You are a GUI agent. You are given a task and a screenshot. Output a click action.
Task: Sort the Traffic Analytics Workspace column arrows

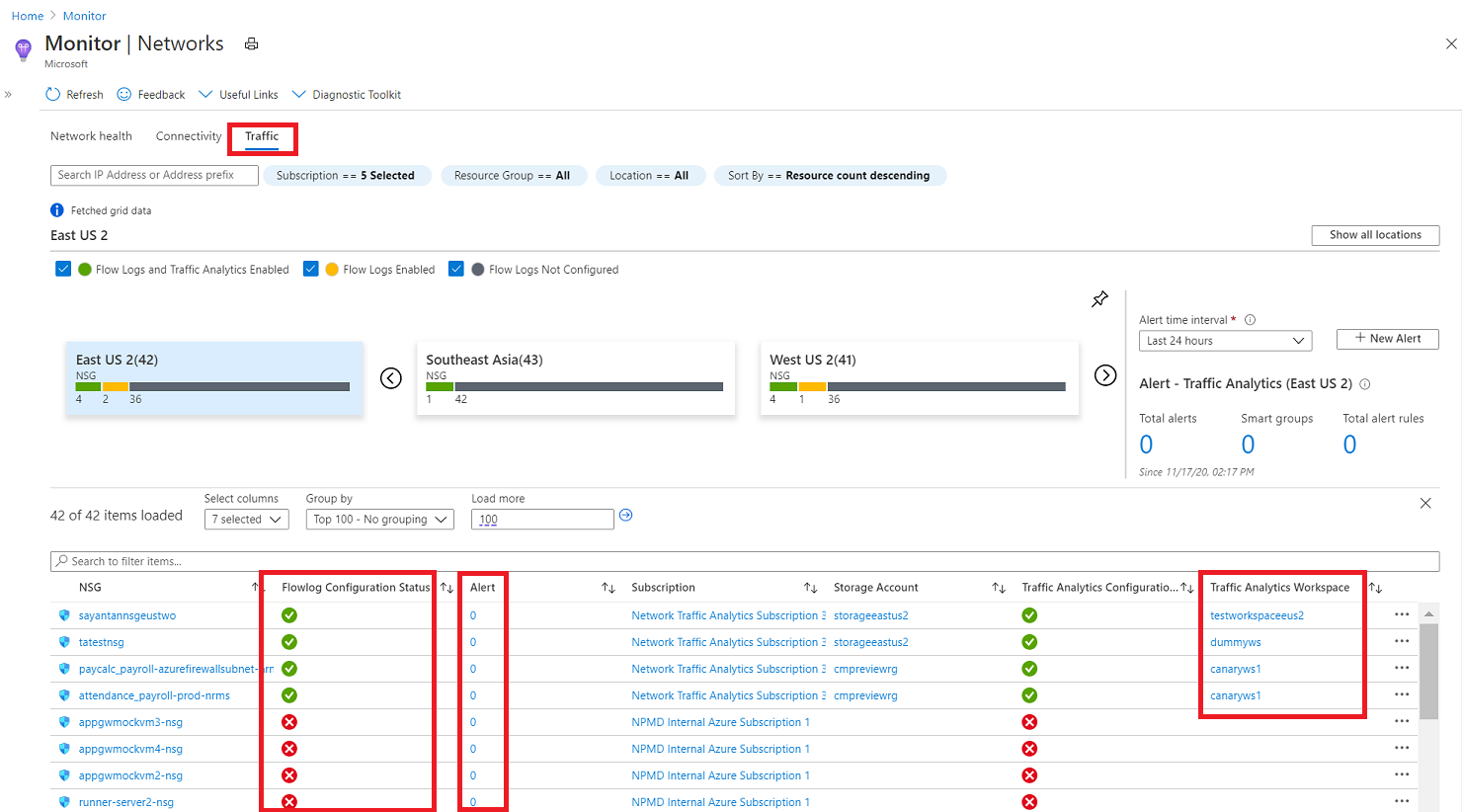click(1375, 588)
